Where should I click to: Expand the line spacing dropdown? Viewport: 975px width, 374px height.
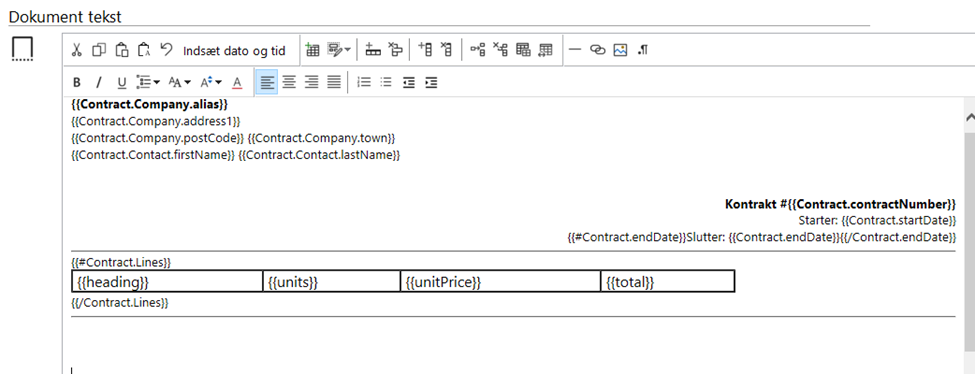[148, 82]
